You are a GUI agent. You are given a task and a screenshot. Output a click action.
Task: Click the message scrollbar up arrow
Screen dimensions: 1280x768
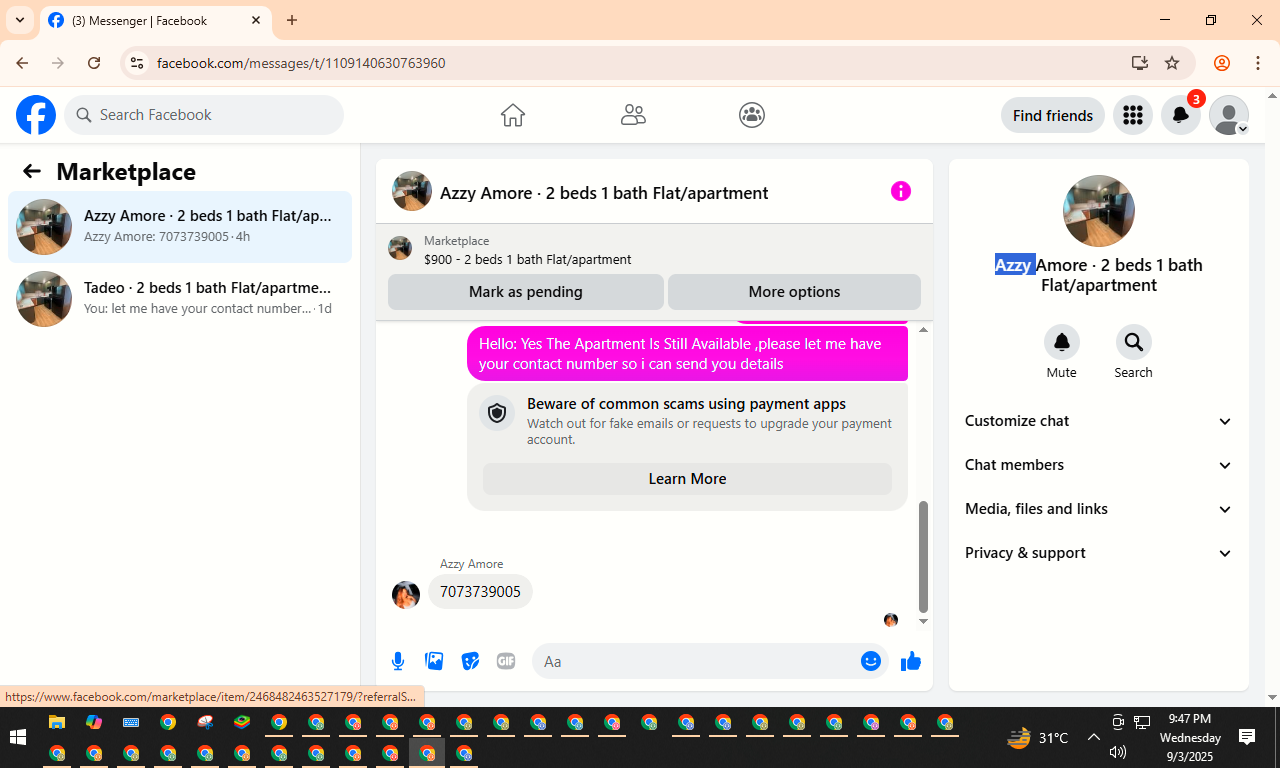923,330
